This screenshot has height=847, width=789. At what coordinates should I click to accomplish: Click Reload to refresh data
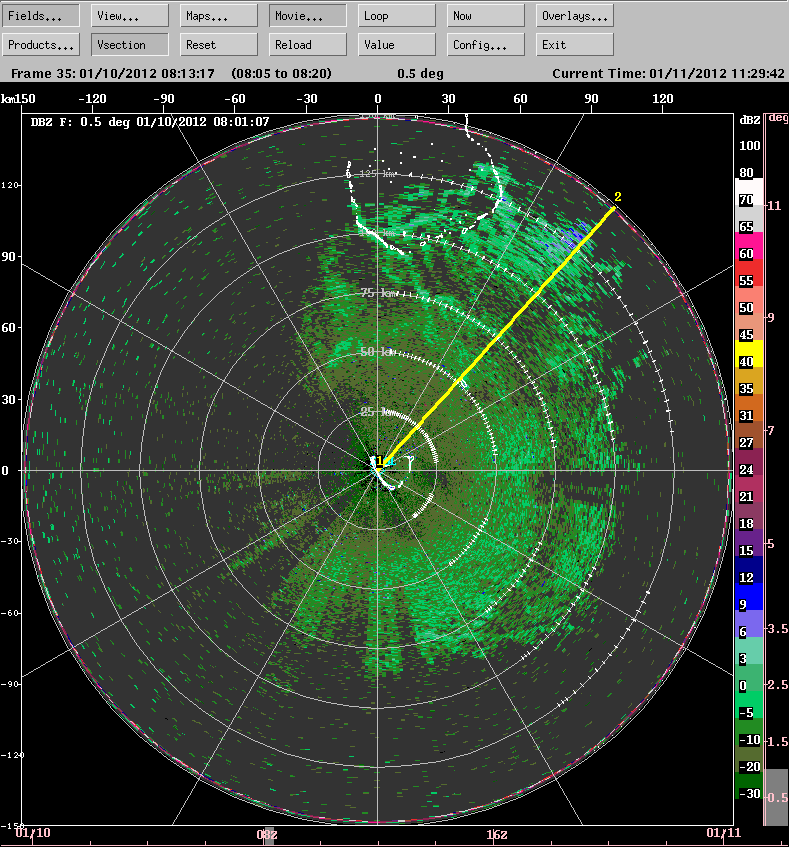(308, 45)
